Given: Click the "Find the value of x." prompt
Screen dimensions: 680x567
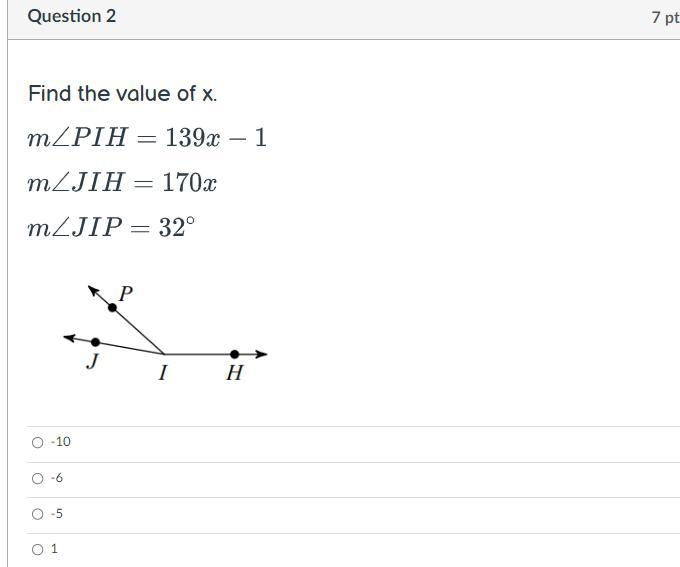Looking at the screenshot, I should (122, 94).
